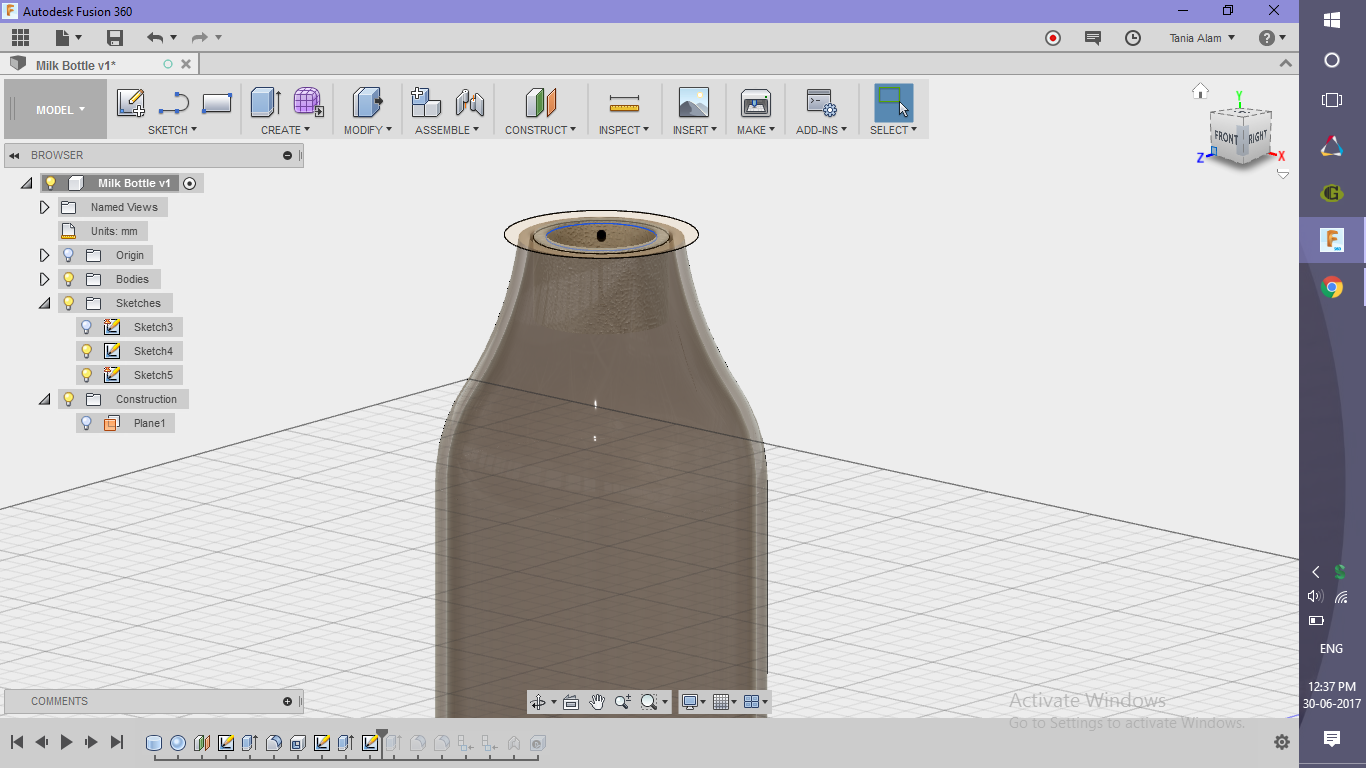Select the Zoom magnifier tool
Screen dimensions: 1366x768
click(623, 702)
